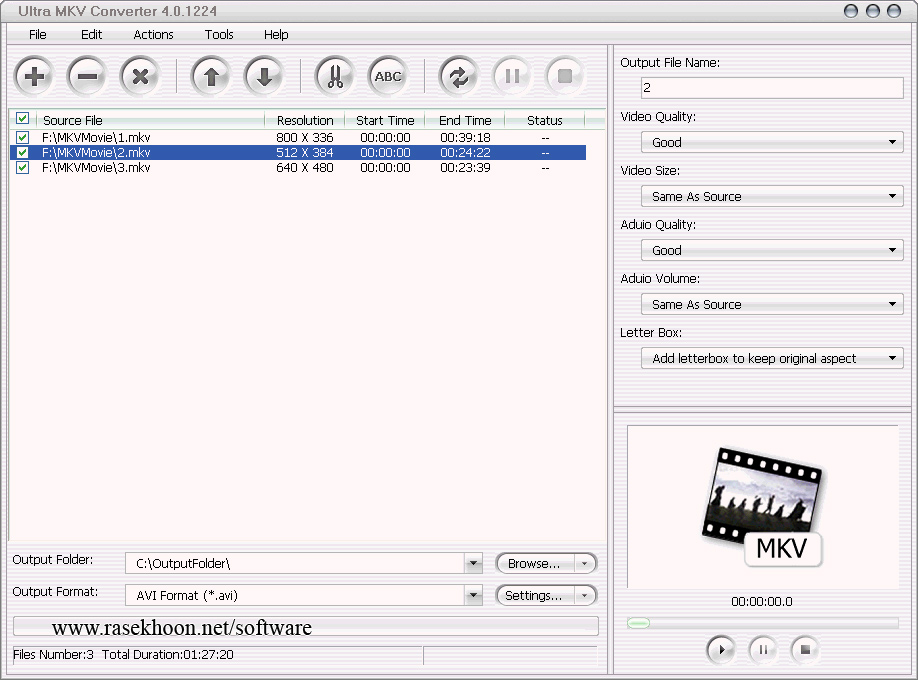Move selected file down with arrow icon
The height and width of the screenshot is (680, 918).
tap(264, 76)
